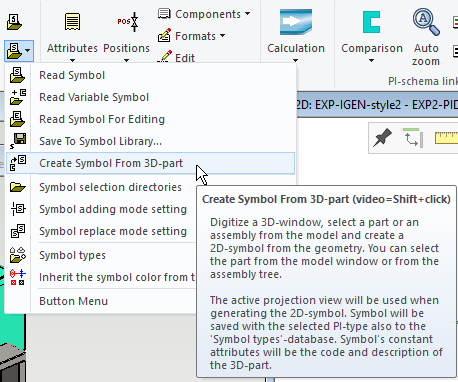Open Symbol types
This screenshot has height=382, width=458.
(x=72, y=255)
